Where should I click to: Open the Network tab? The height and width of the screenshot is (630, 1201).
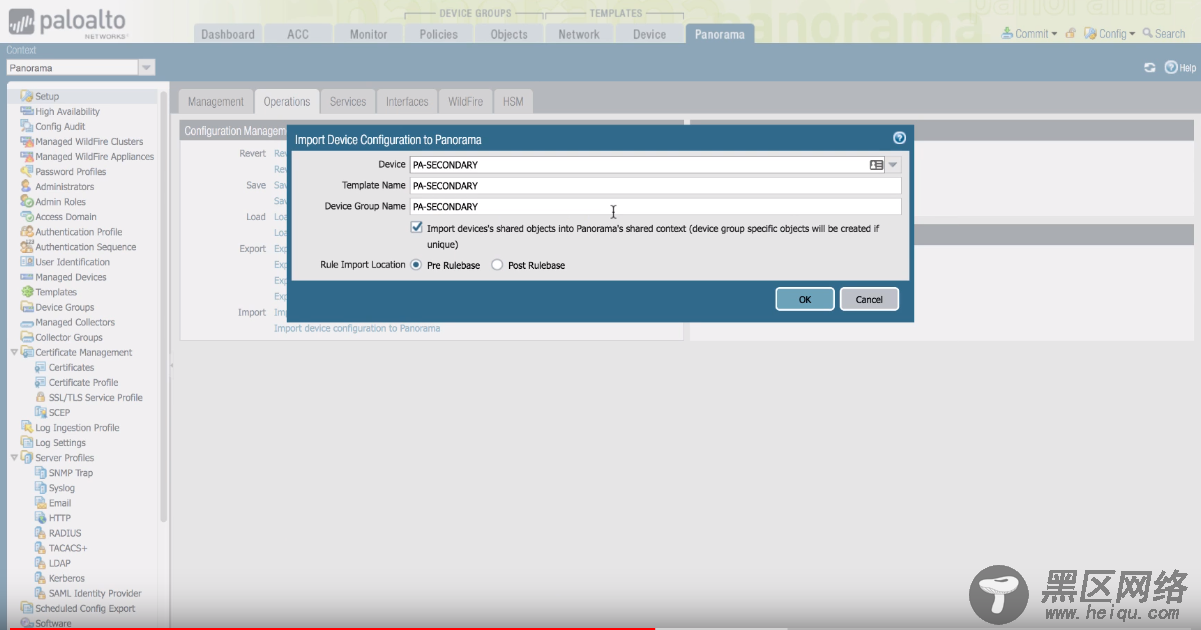click(x=579, y=34)
